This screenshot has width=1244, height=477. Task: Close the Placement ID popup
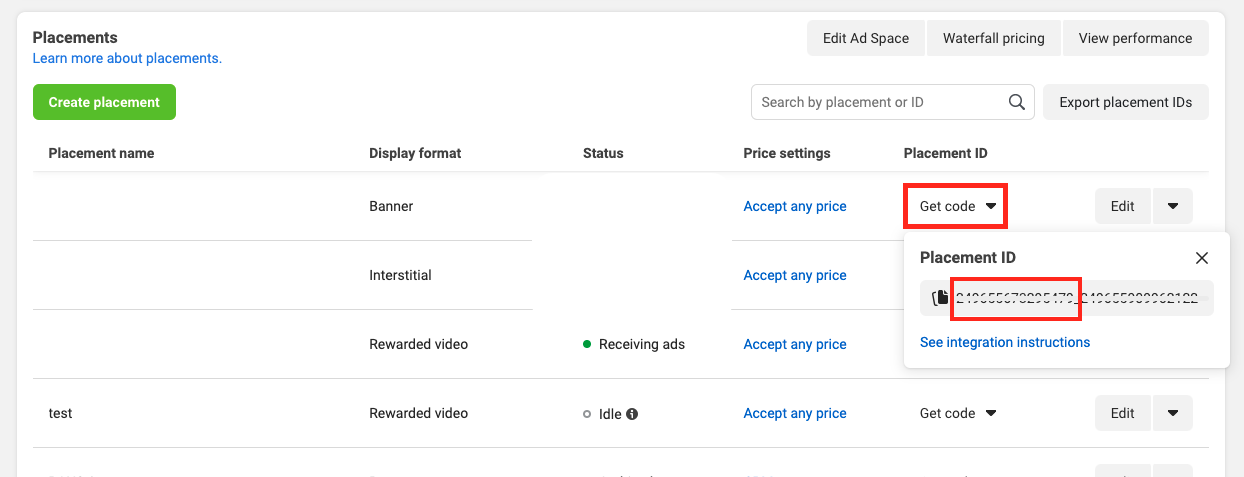click(x=1202, y=258)
